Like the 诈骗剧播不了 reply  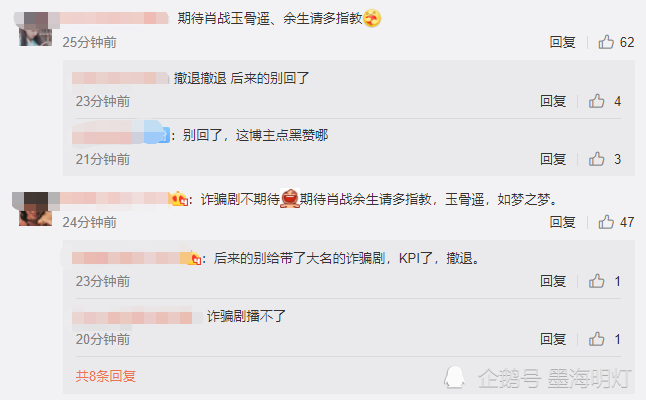point(596,339)
